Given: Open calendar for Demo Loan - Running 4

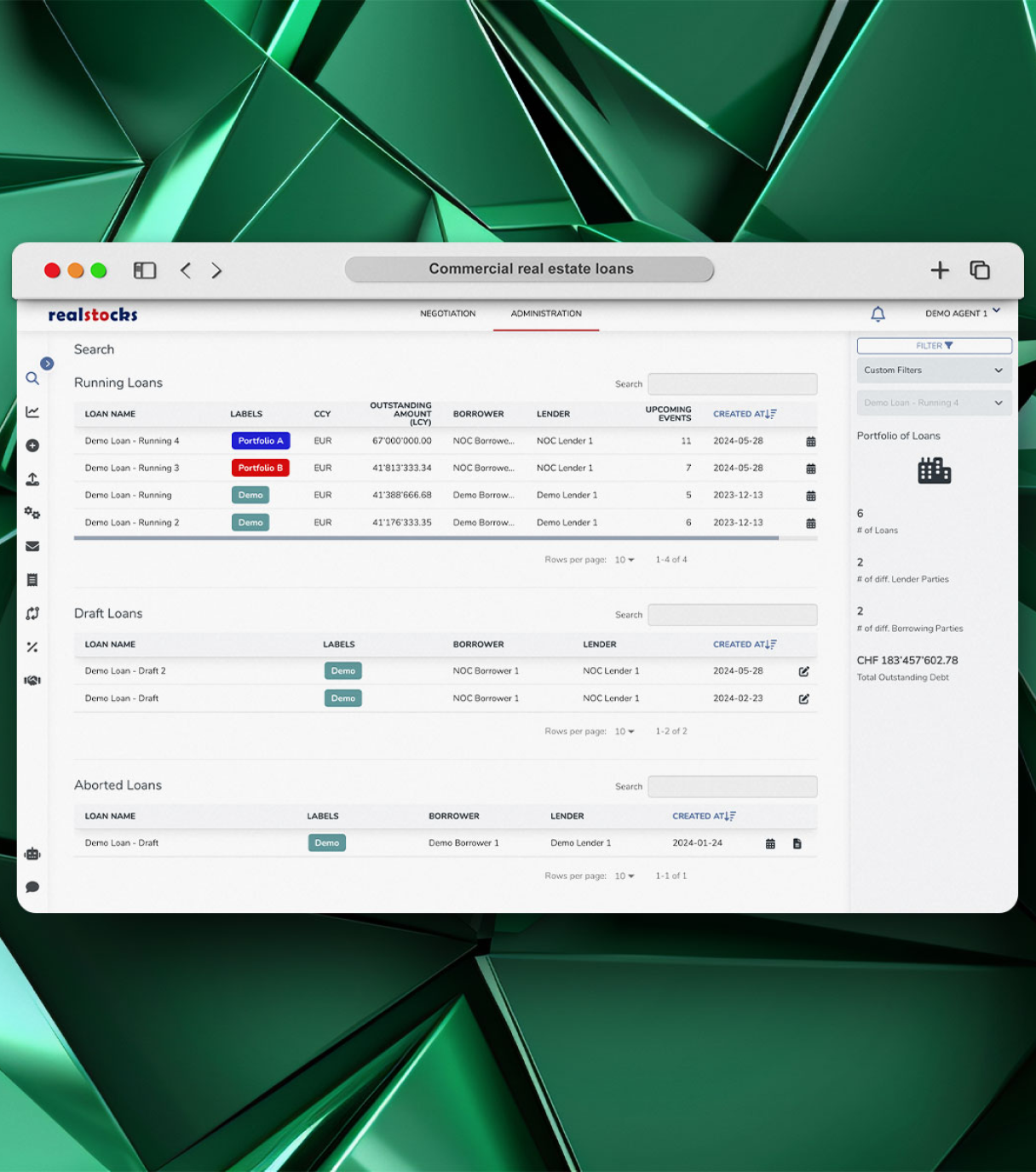Looking at the screenshot, I should click(x=810, y=441).
